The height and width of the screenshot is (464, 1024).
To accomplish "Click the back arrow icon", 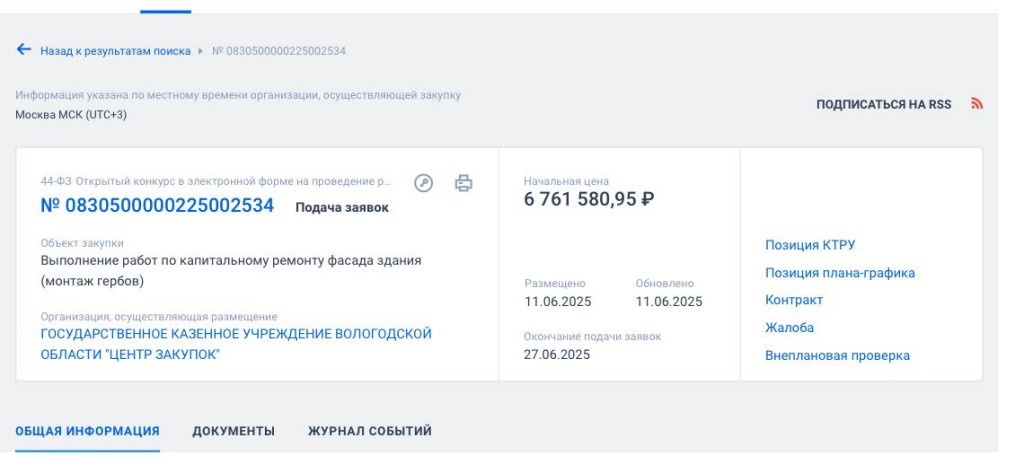I will 24,50.
